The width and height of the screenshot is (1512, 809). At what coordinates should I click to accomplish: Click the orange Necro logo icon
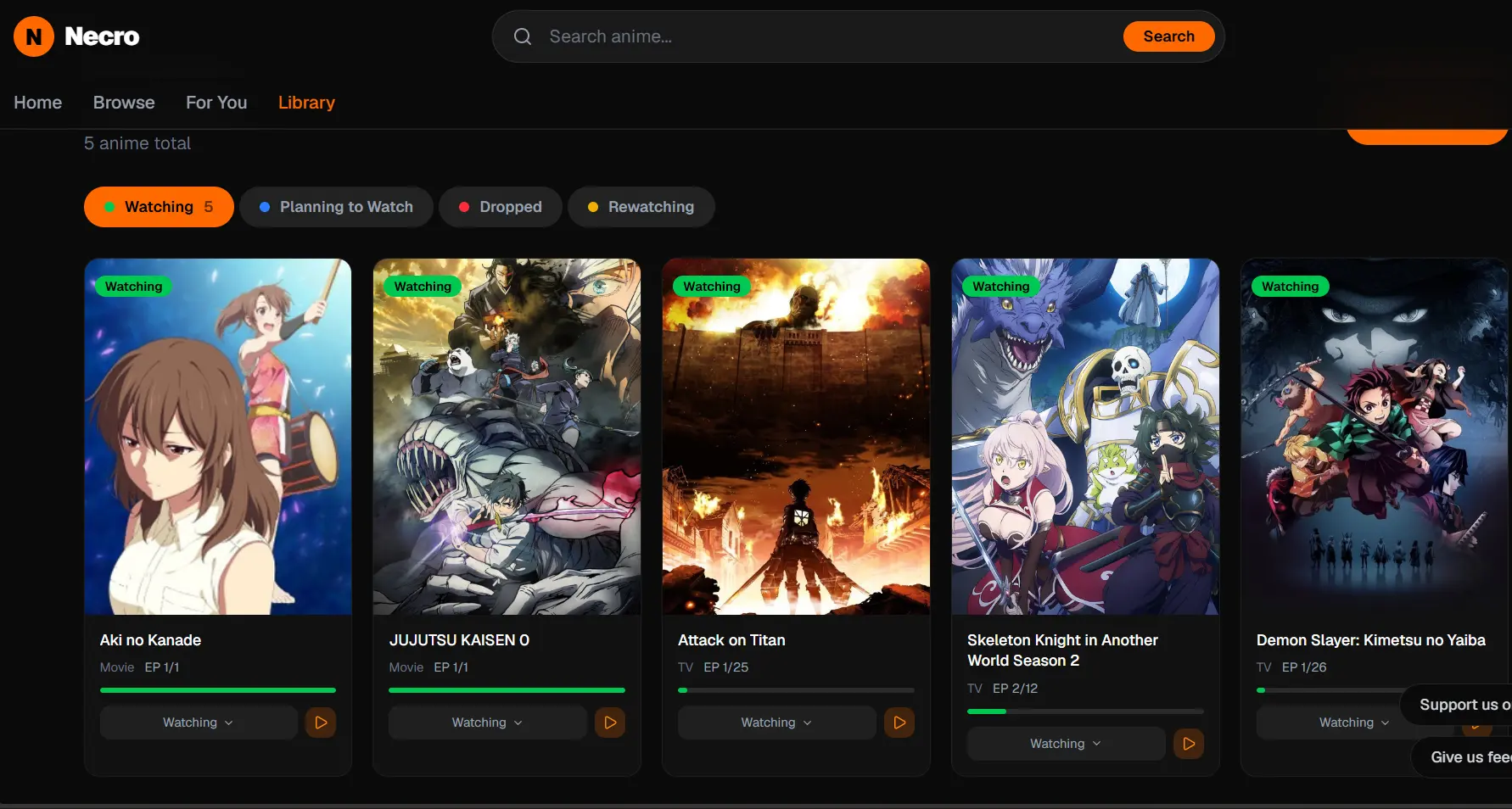tap(34, 36)
